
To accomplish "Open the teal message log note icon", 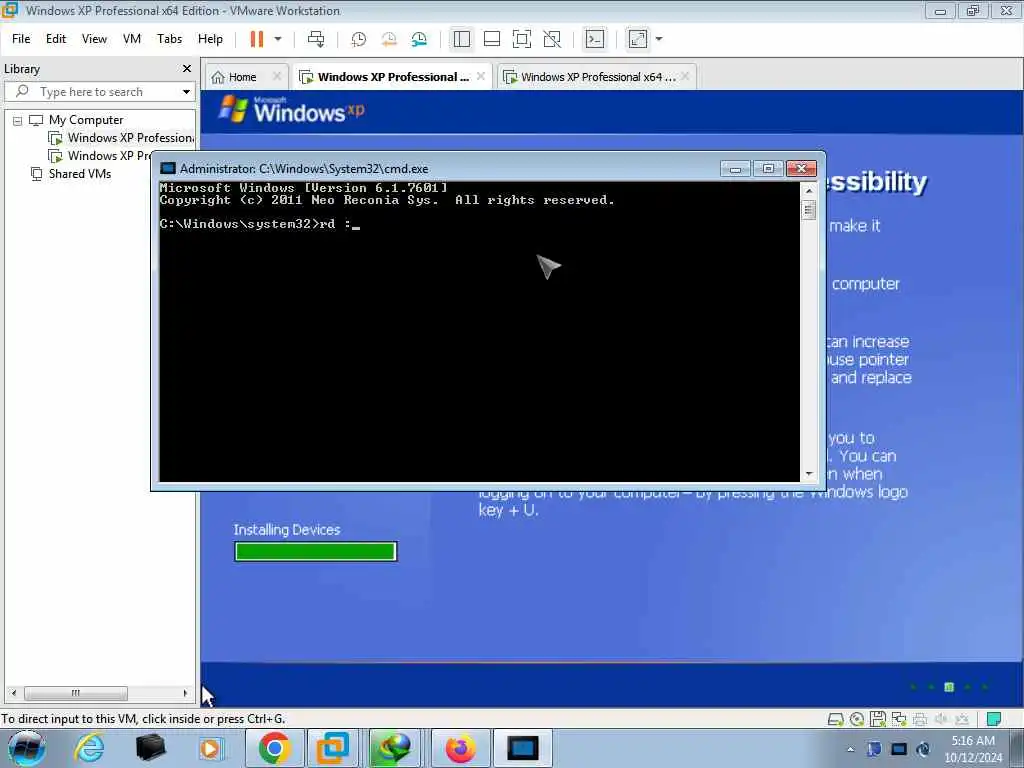I will pos(994,720).
